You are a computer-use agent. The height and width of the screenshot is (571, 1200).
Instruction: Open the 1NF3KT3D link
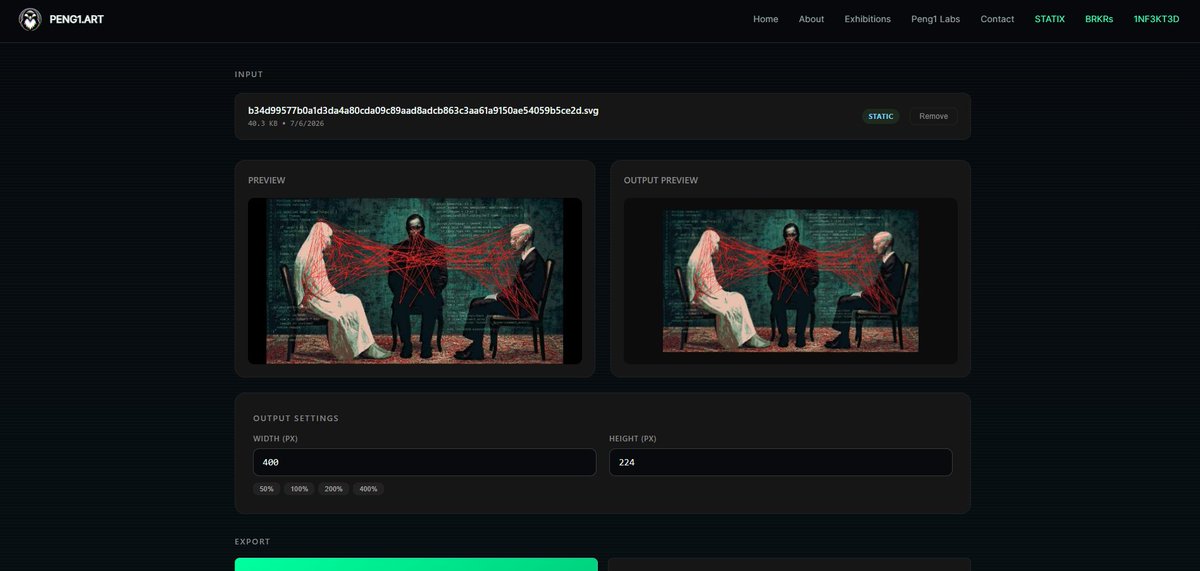[x=1156, y=19]
